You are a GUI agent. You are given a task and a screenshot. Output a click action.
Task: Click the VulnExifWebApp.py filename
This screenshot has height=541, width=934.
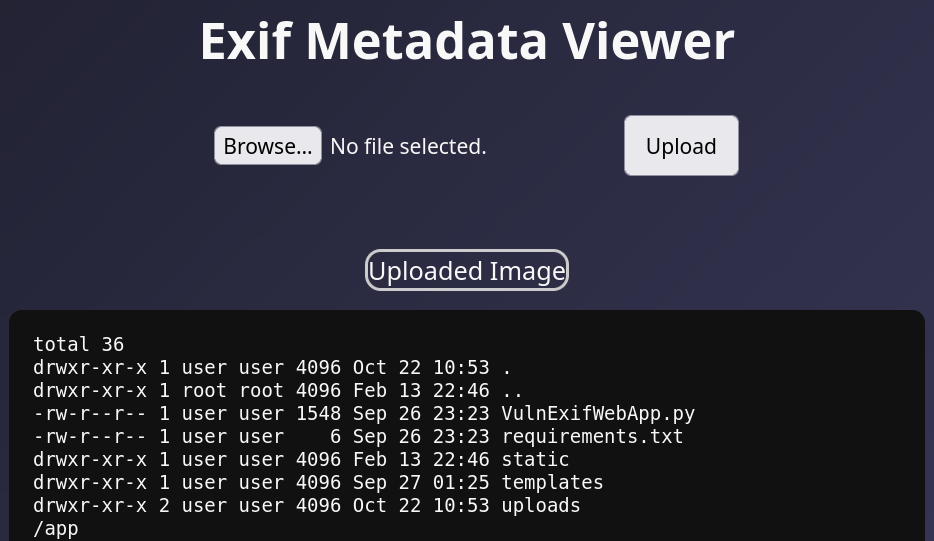pos(598,414)
